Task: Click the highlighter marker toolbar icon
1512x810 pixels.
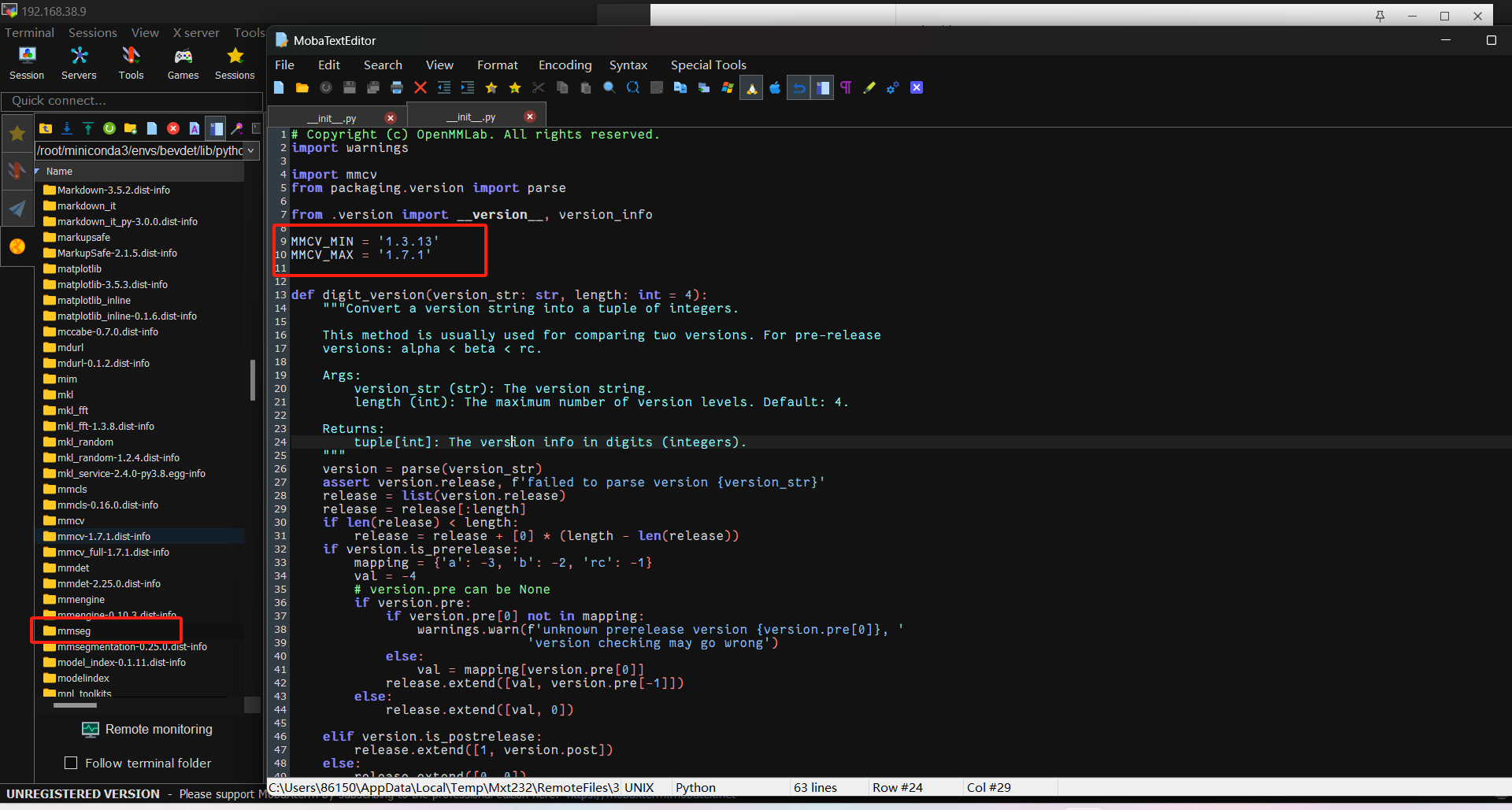Action: tap(869, 88)
